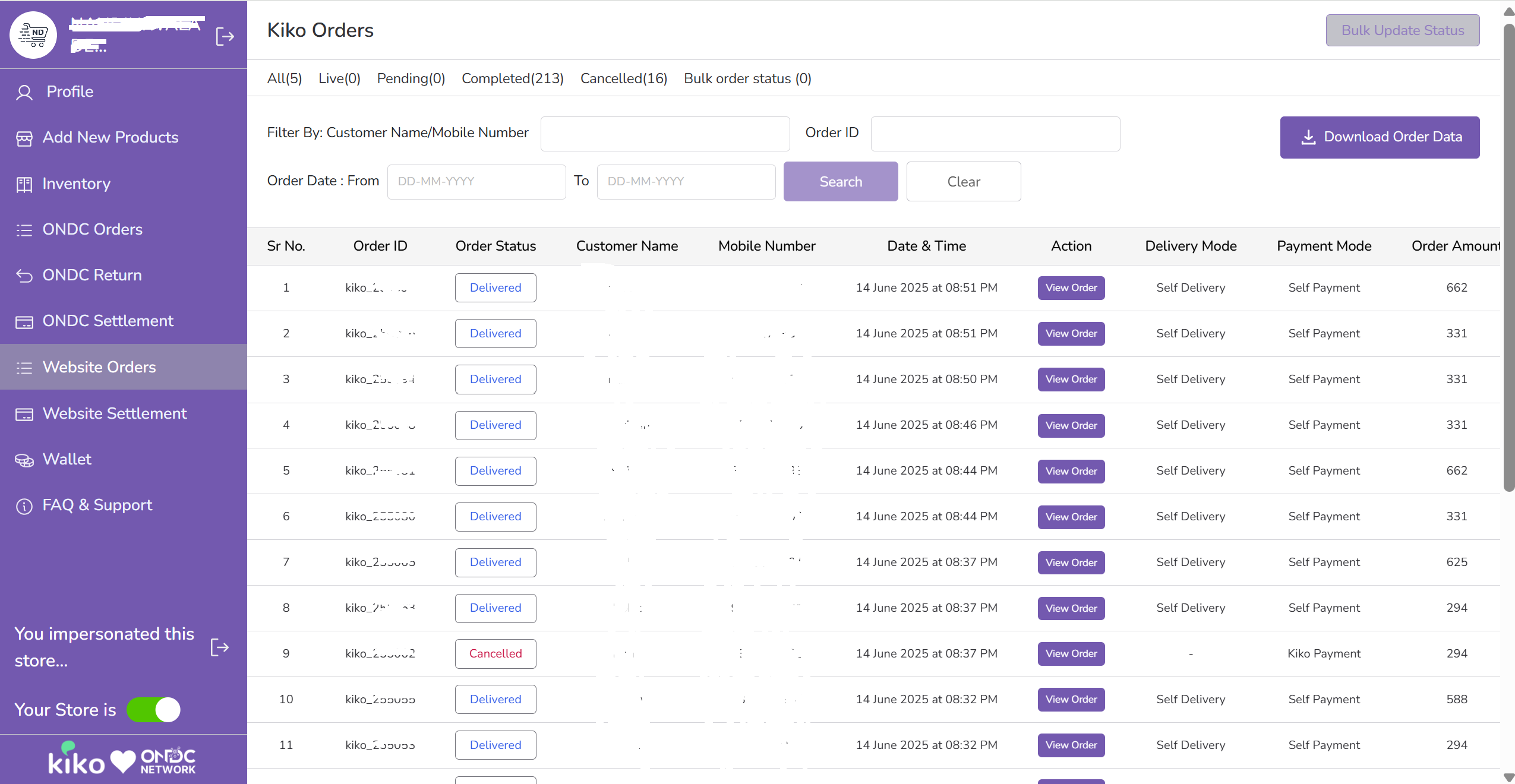Download order data using the purple button

1380,137
